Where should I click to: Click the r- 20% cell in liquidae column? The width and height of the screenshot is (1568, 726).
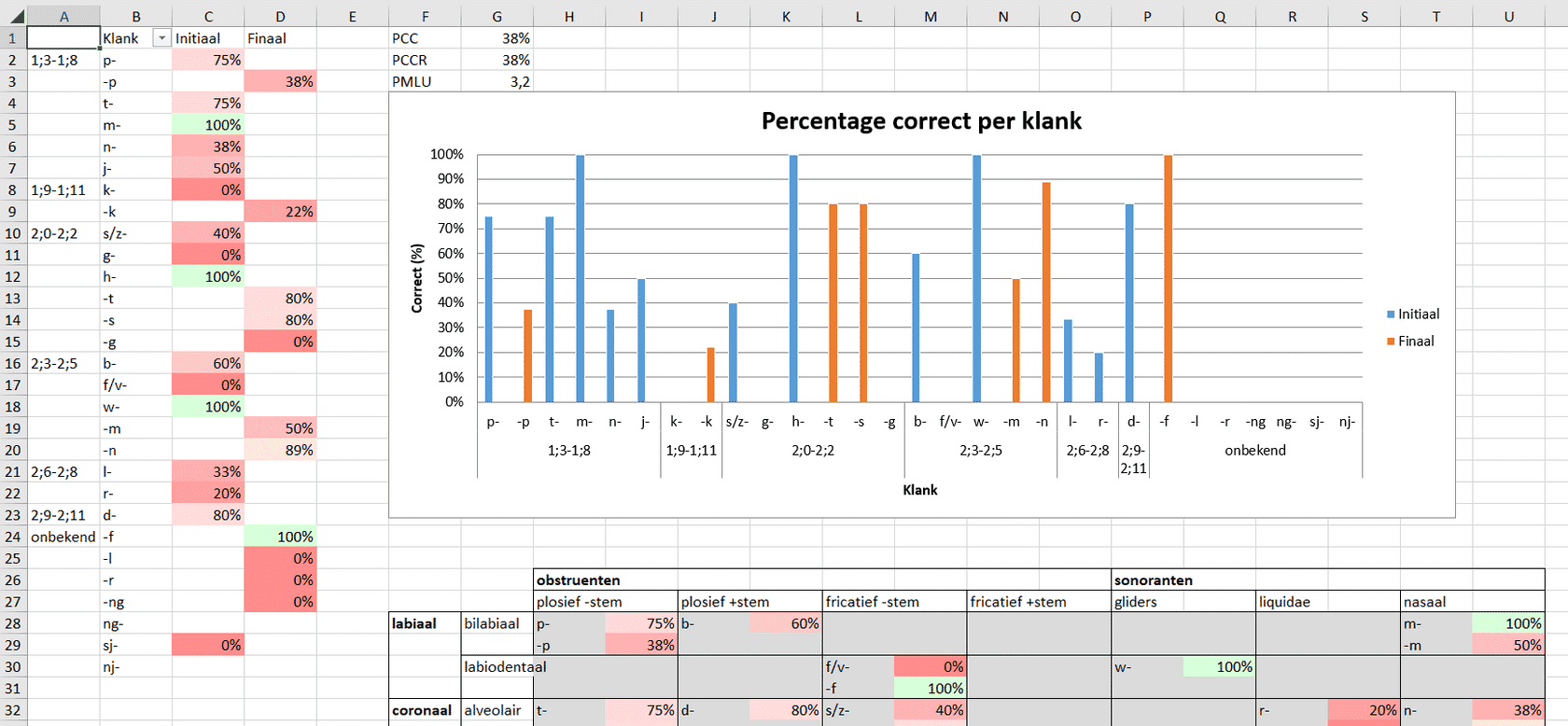1364,710
